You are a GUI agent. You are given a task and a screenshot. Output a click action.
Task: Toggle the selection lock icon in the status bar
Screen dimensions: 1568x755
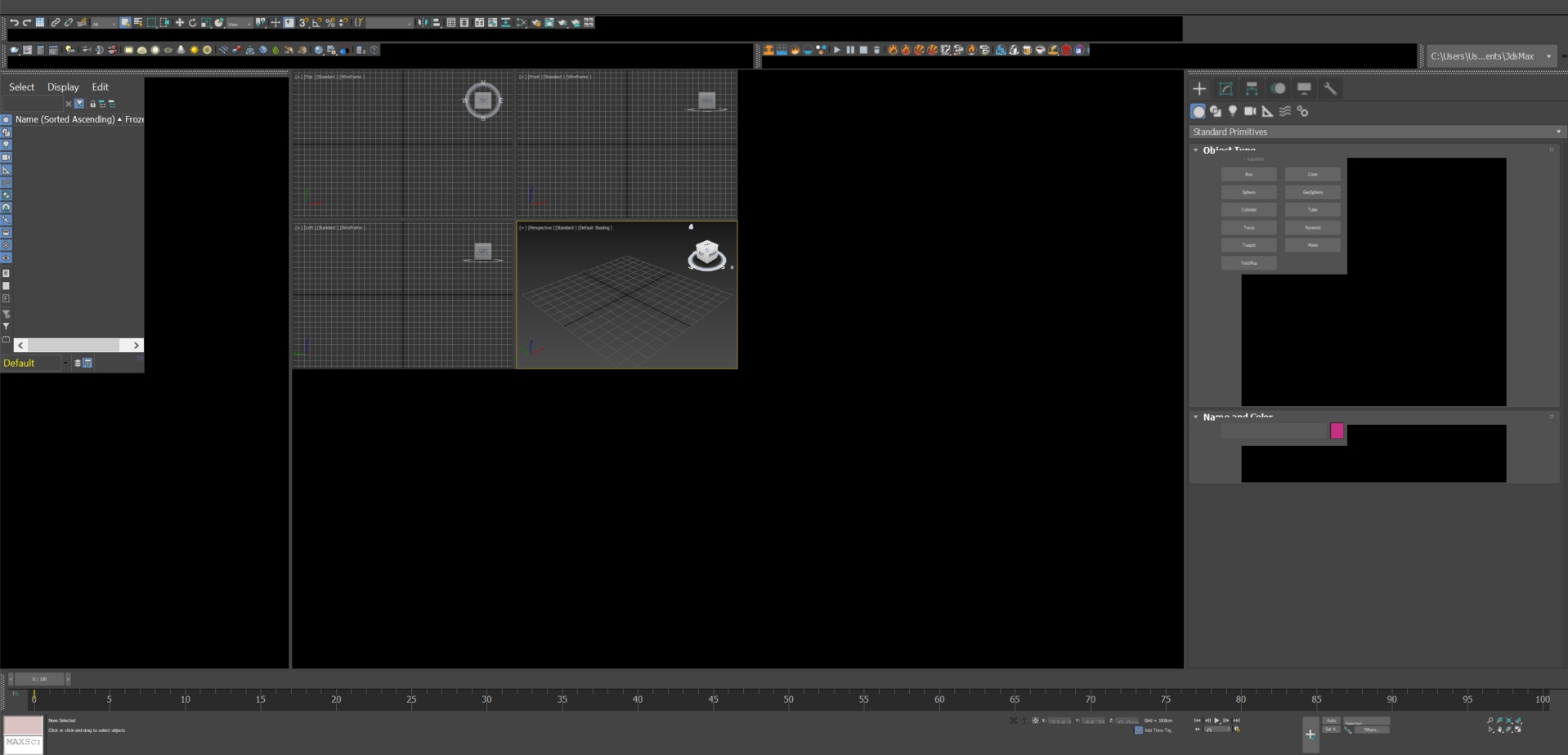tap(1024, 721)
